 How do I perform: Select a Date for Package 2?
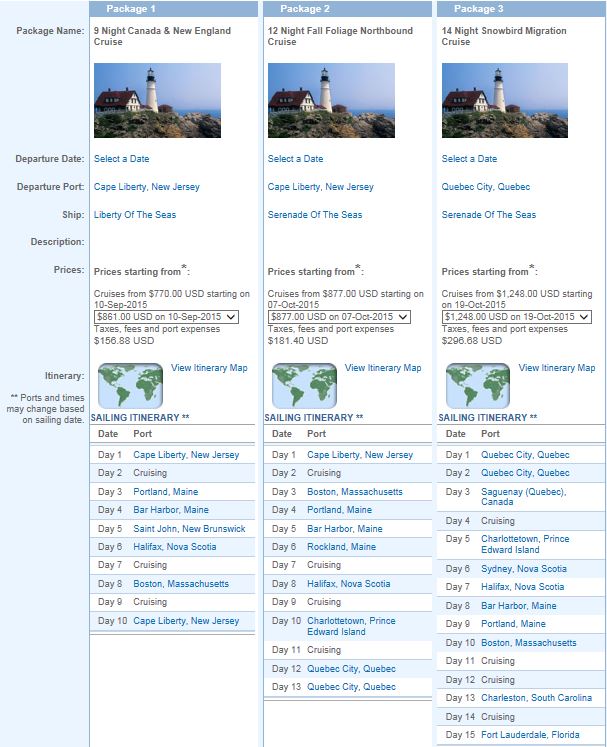coord(295,159)
